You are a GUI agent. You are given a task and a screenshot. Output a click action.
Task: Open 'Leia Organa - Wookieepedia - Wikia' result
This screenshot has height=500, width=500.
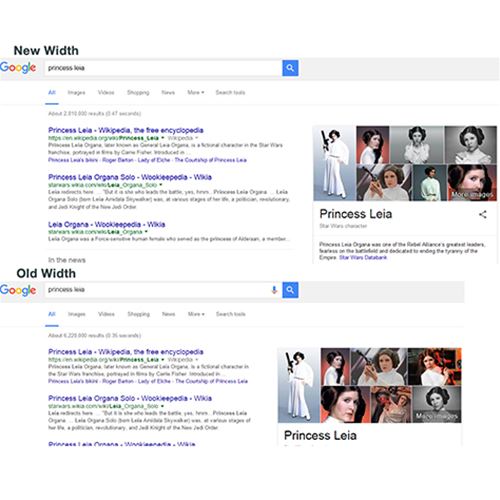(107, 224)
